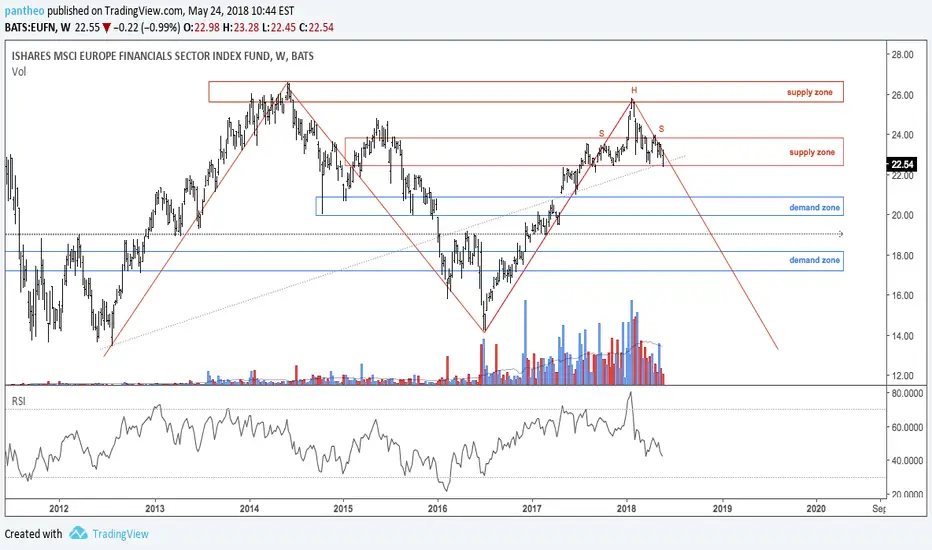
Task: Click the 2014 time axis label
Action: click(x=249, y=508)
